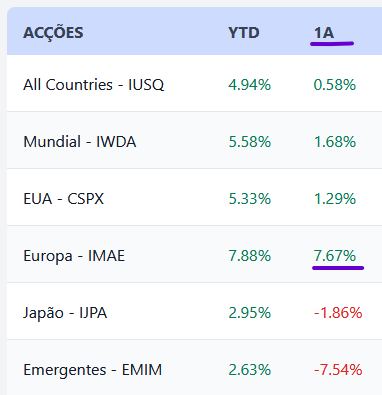382x395 pixels.
Task: Select the Japão - IJPA entry
Action: pos(65,313)
